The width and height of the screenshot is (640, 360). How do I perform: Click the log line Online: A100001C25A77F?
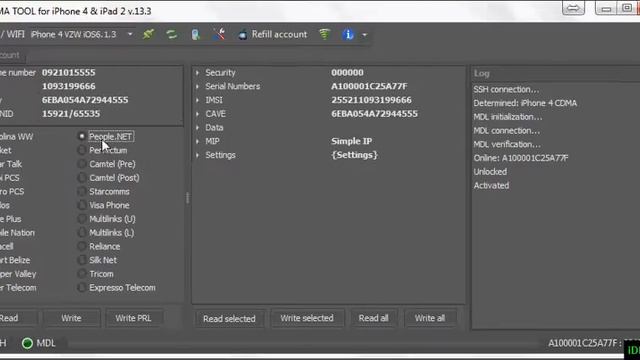[521, 158]
